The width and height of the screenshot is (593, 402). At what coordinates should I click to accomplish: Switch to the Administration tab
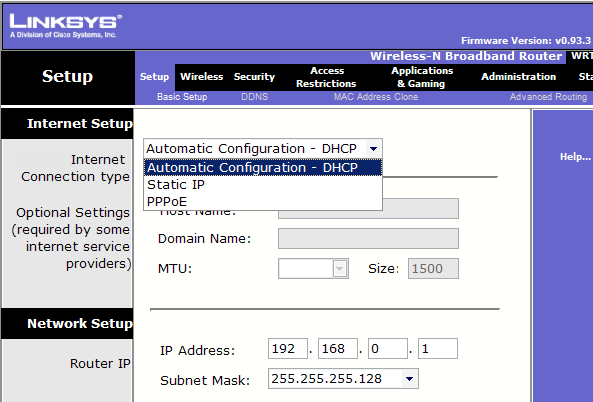coord(518,77)
